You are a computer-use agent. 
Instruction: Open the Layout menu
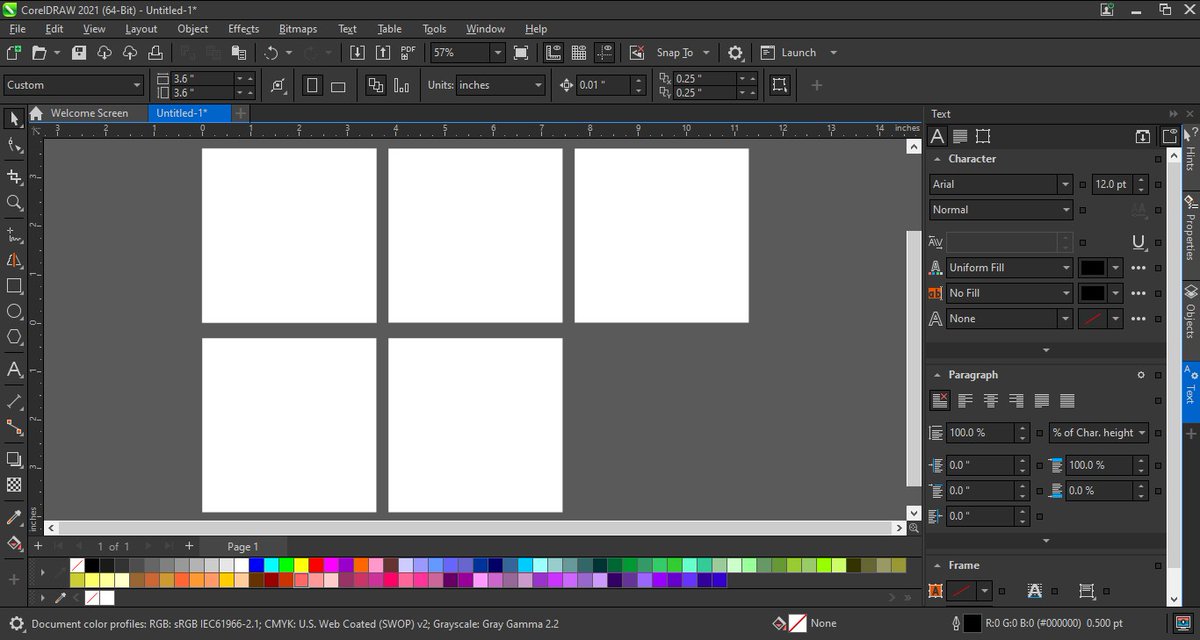(x=141, y=29)
